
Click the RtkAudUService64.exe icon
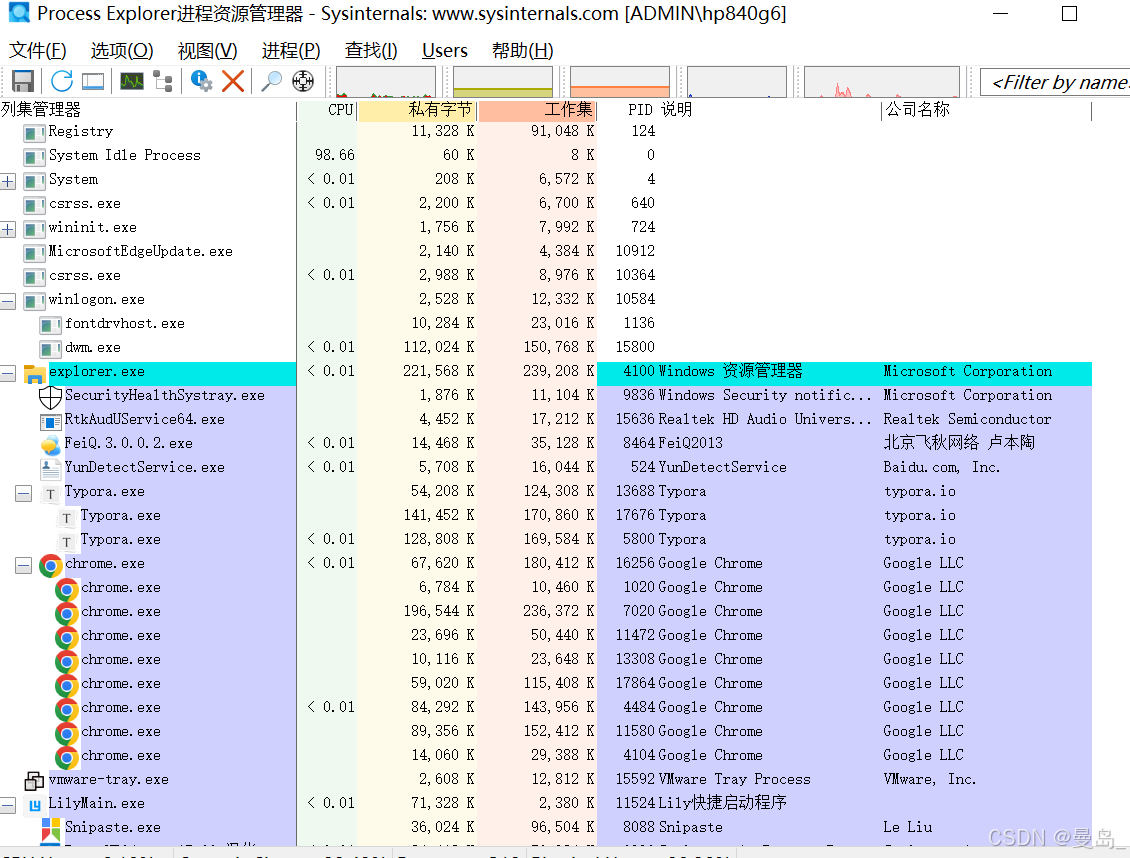click(x=50, y=421)
